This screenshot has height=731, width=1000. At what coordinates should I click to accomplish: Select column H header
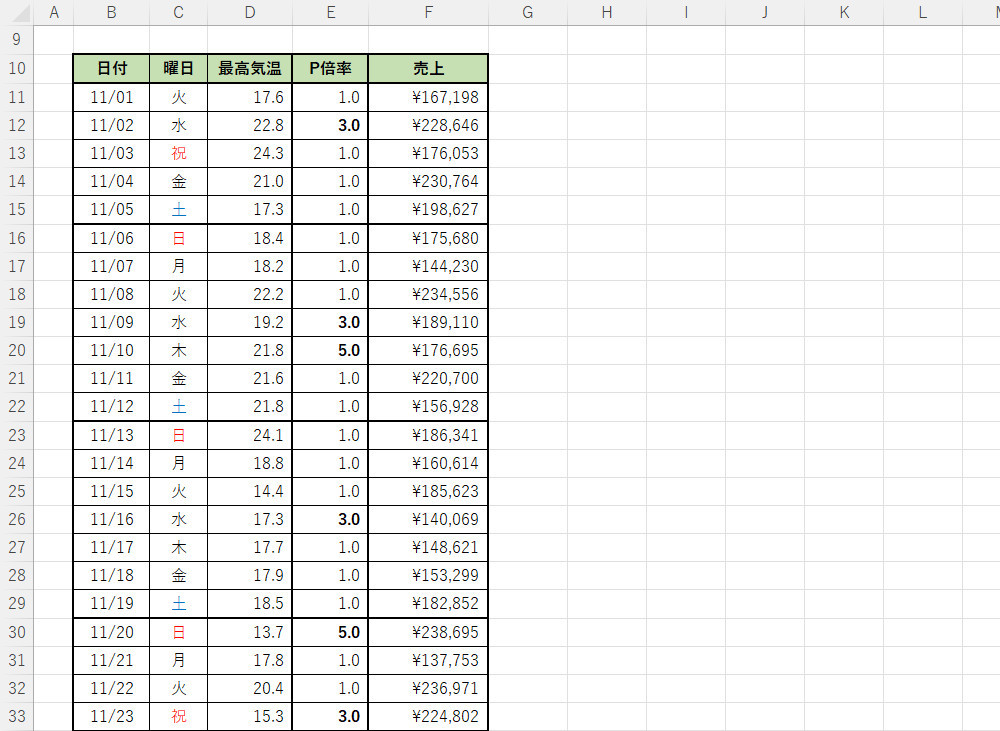point(607,13)
